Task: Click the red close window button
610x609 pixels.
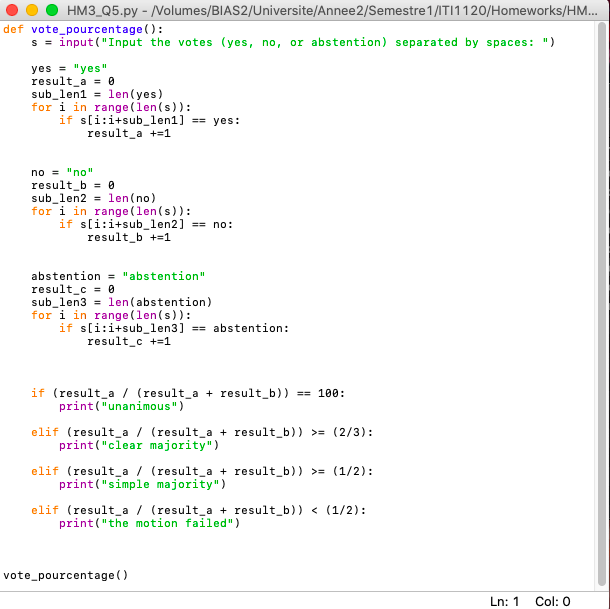Action: tap(13, 10)
